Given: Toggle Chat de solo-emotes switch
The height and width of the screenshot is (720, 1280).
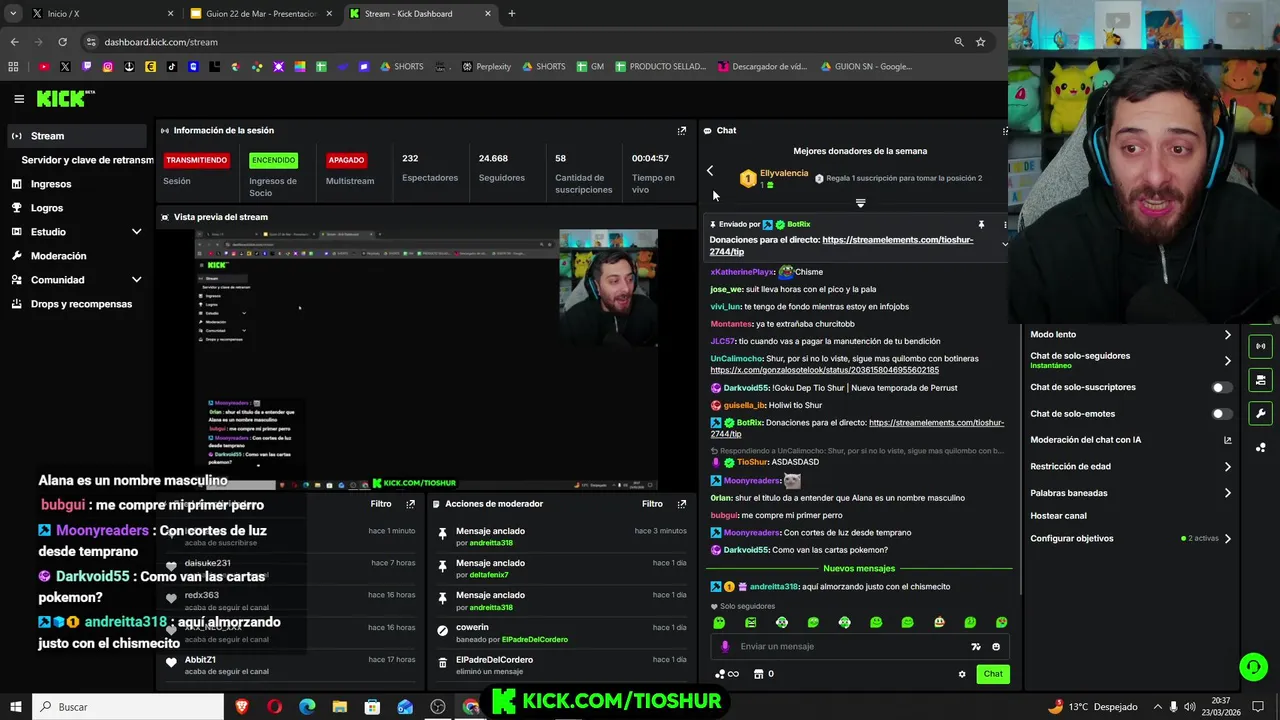Looking at the screenshot, I should [1221, 413].
